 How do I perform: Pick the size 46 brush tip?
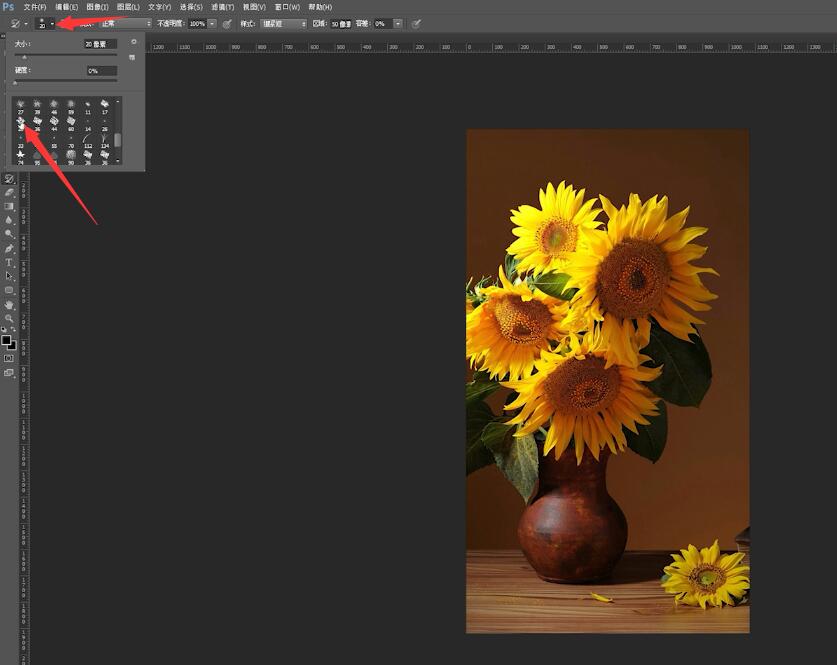coord(54,106)
